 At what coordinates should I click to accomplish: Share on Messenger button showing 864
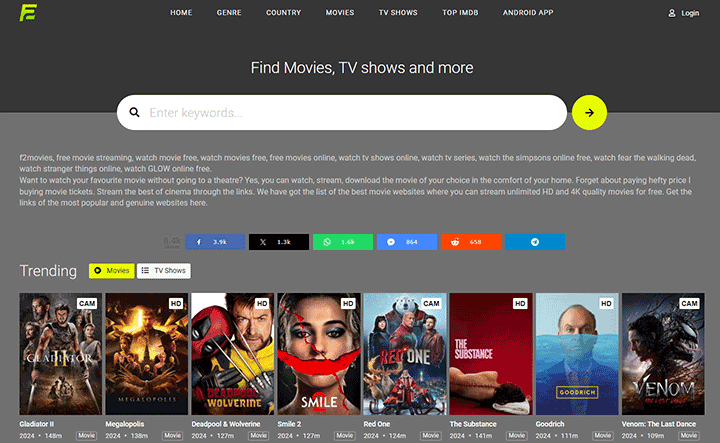click(x=407, y=242)
